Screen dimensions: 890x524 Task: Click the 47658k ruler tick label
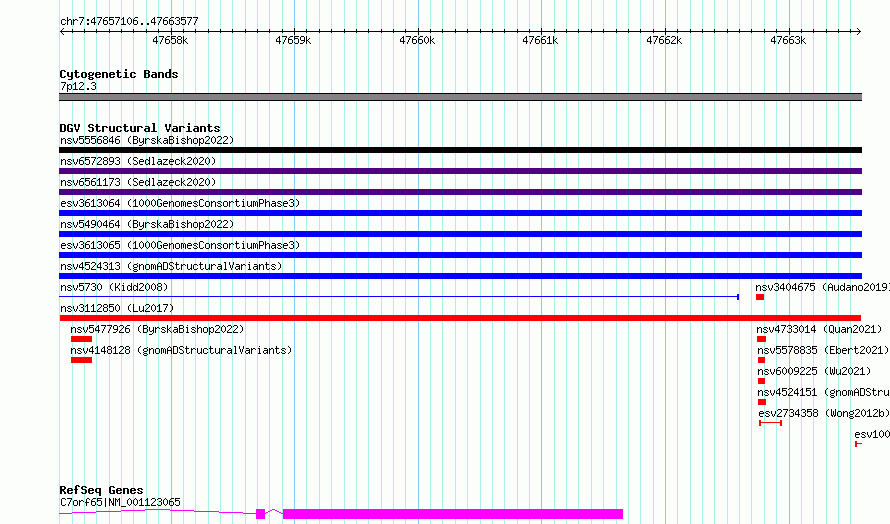pos(170,40)
